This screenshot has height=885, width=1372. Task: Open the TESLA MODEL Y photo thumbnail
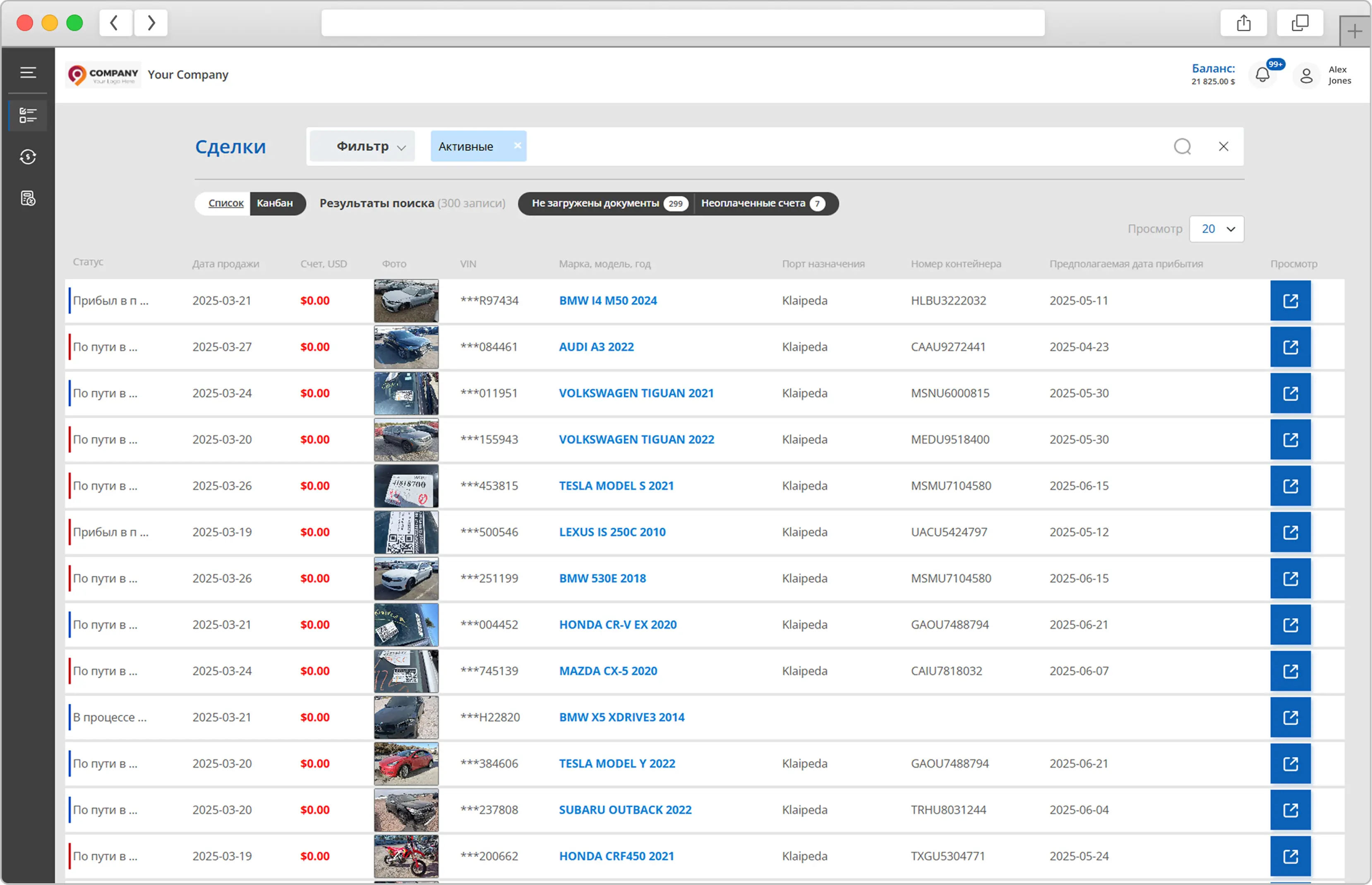tap(406, 763)
